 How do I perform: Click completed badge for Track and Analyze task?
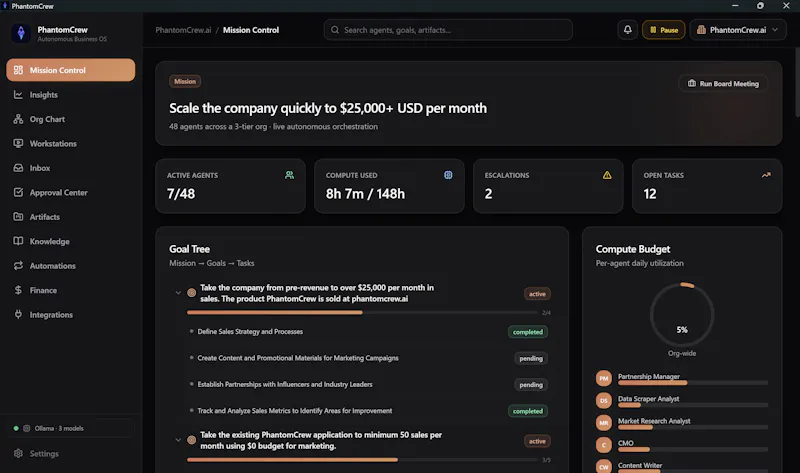[528, 411]
